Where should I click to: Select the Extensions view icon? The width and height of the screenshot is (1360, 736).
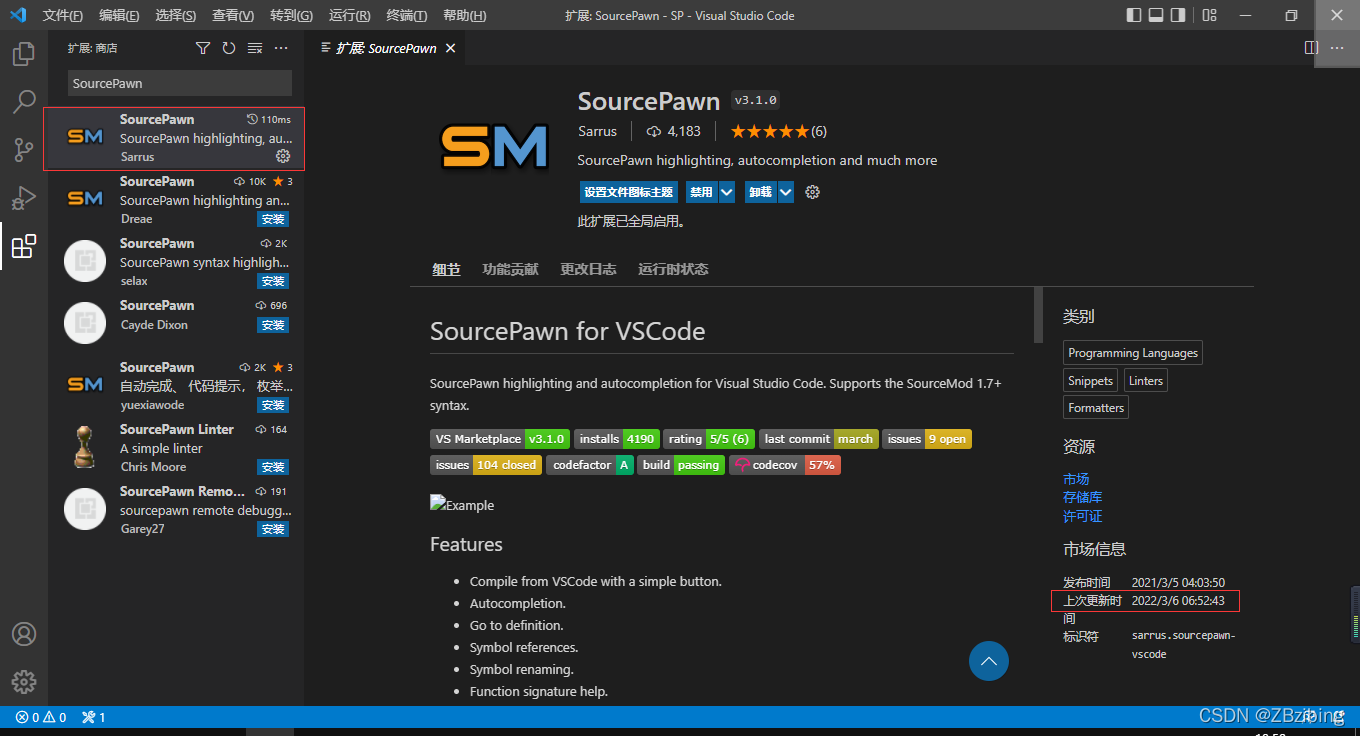[x=24, y=246]
